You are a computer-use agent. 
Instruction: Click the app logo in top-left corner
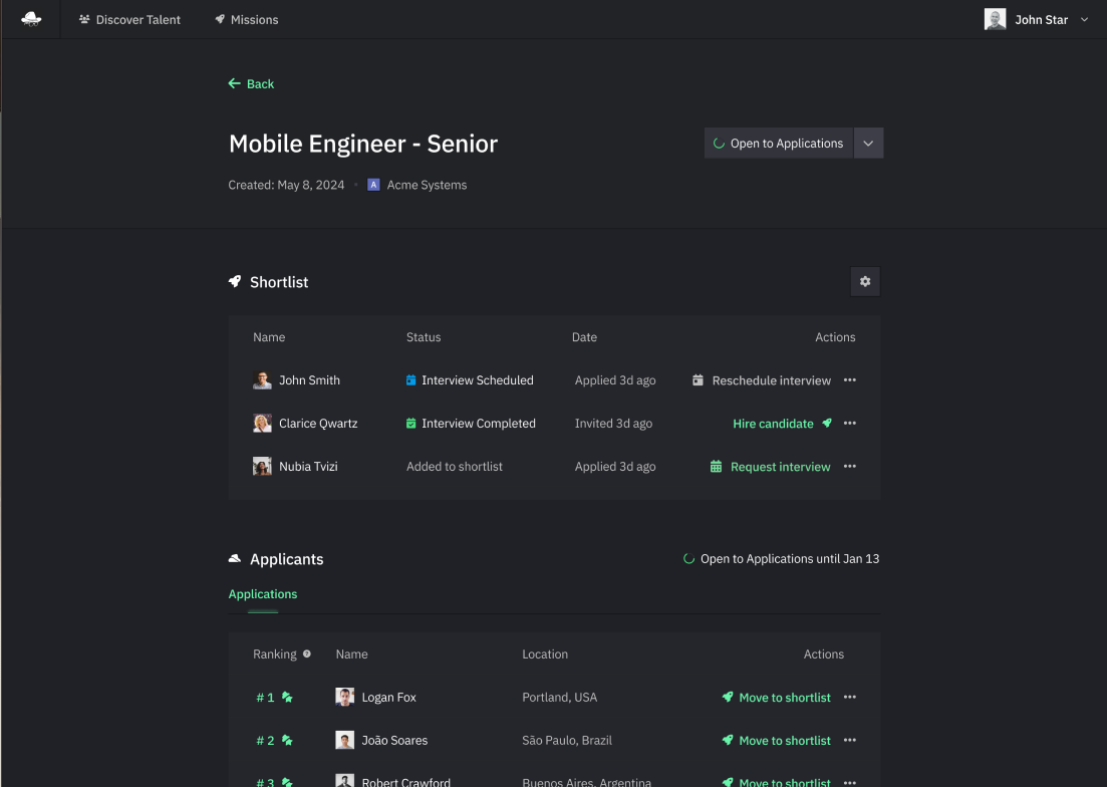tap(31, 19)
